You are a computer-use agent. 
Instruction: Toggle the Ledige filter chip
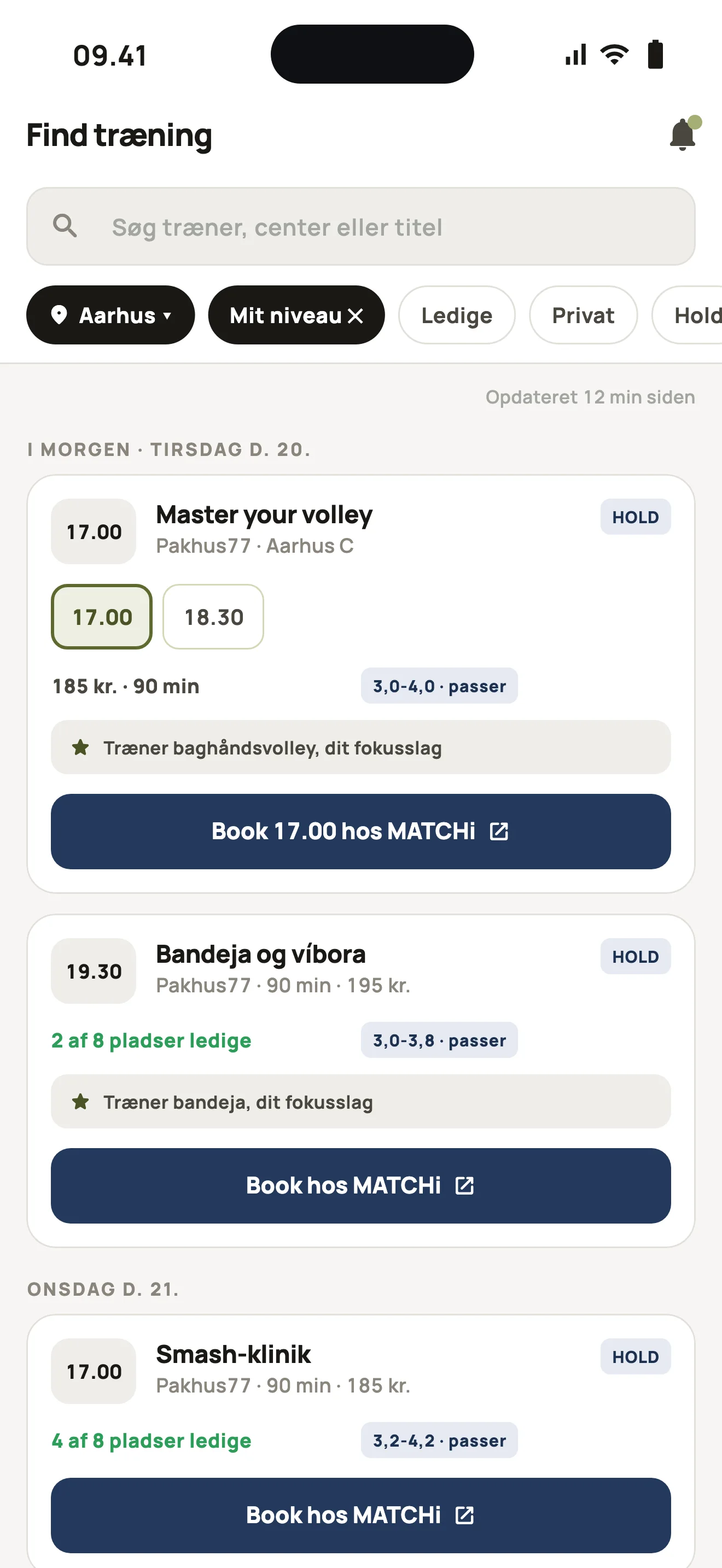457,315
